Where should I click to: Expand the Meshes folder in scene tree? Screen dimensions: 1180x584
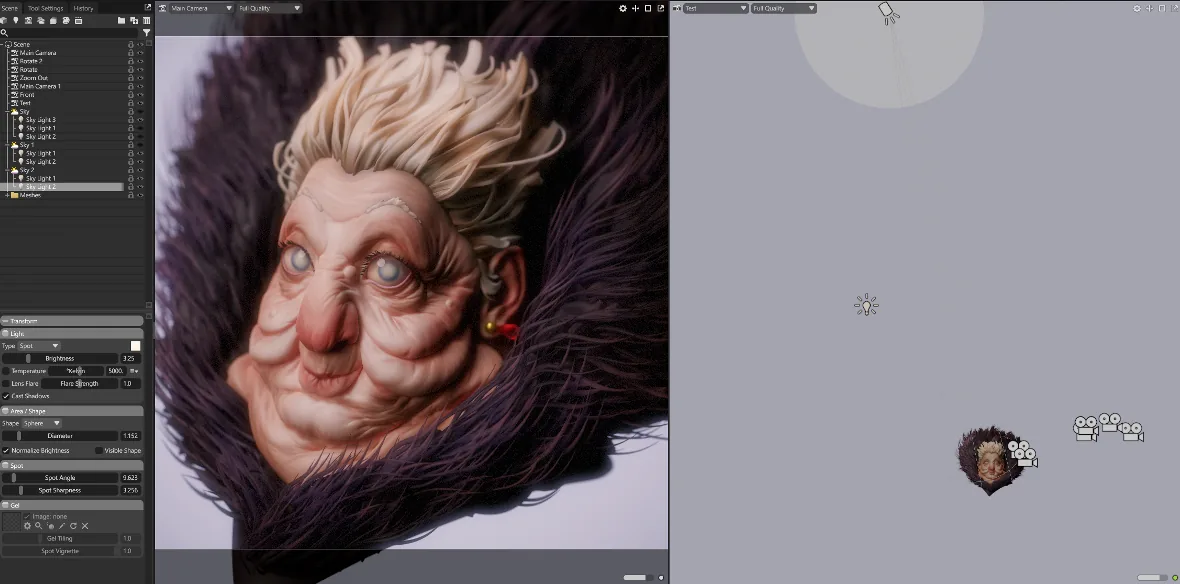coord(7,195)
